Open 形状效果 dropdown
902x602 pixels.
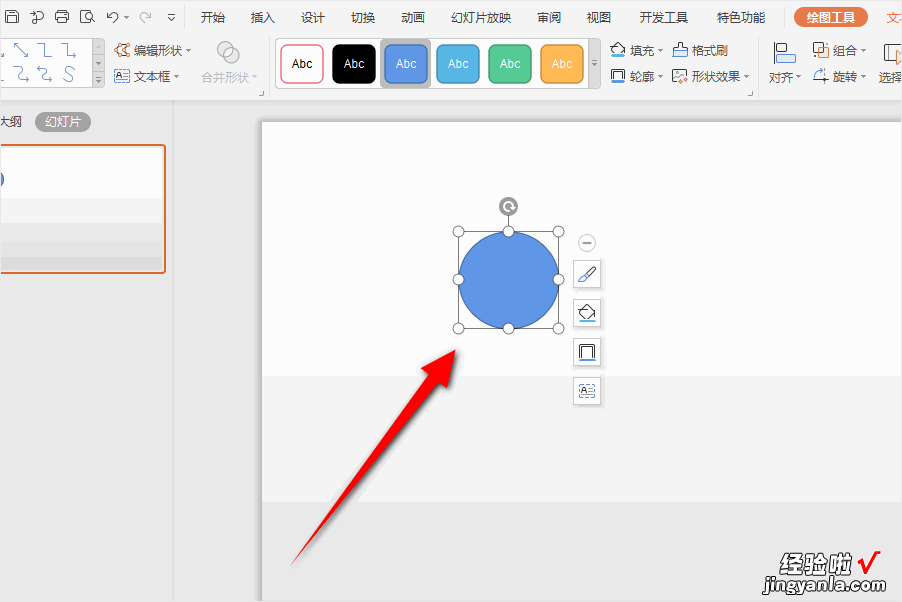pyautogui.click(x=710, y=76)
